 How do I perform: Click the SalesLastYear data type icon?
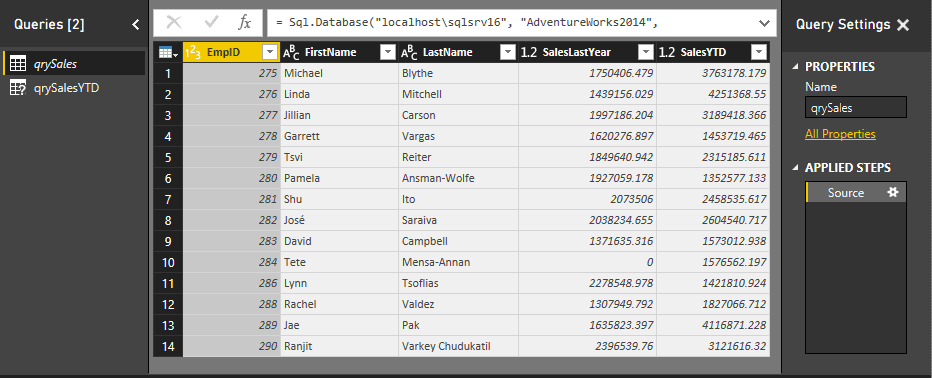coord(528,52)
